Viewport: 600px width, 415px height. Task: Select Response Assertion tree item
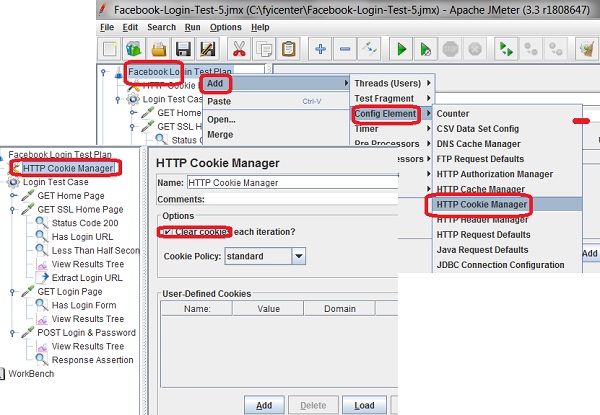tap(93, 360)
